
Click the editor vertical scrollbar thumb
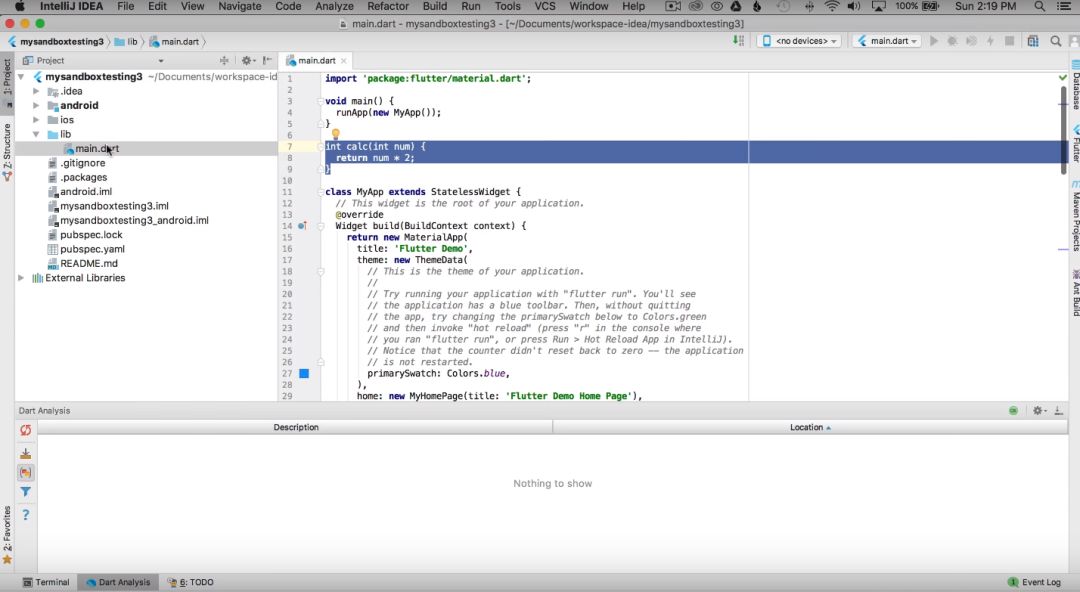click(1065, 130)
